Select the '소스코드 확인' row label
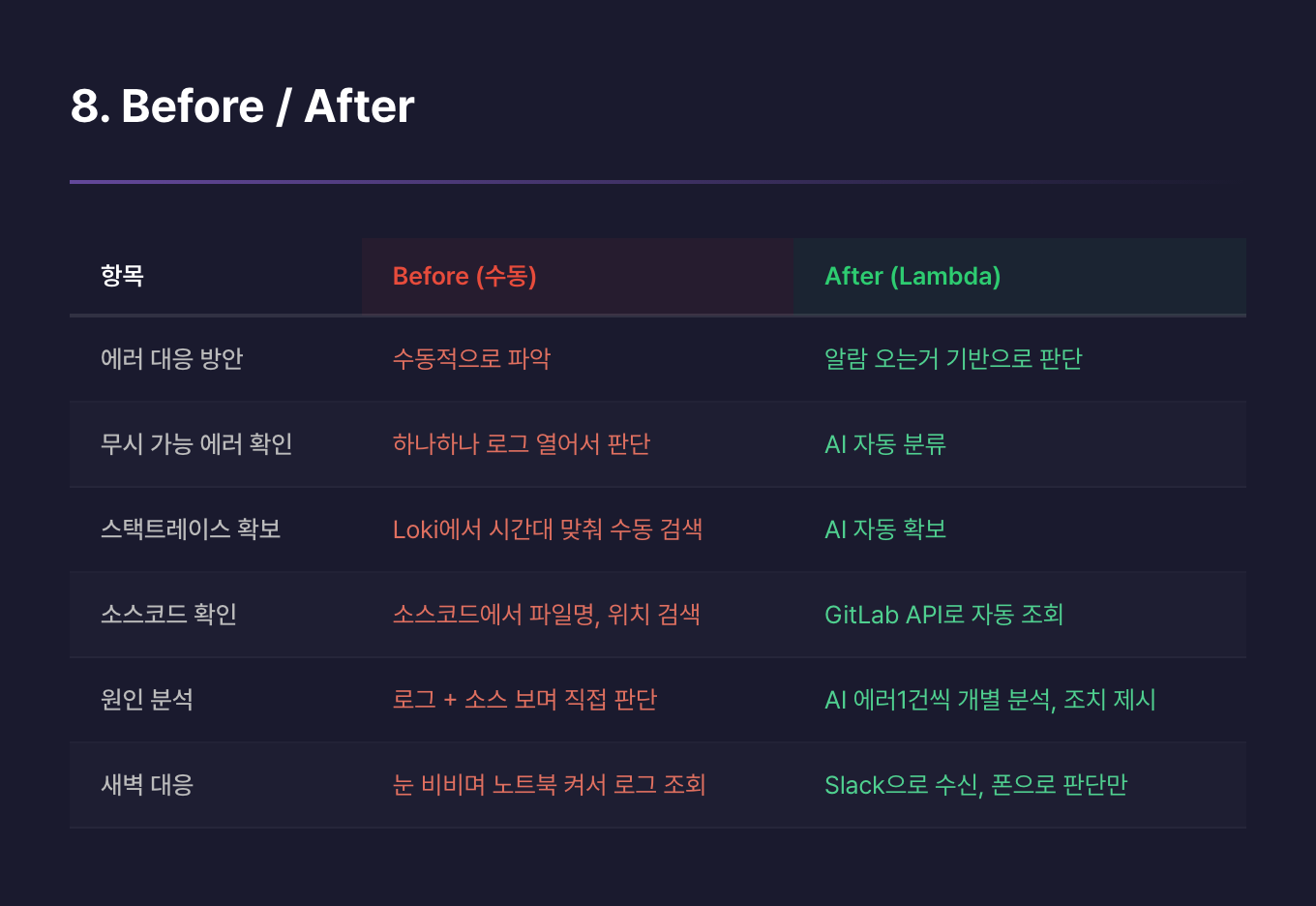Viewport: 1316px width, 906px height. [x=169, y=615]
